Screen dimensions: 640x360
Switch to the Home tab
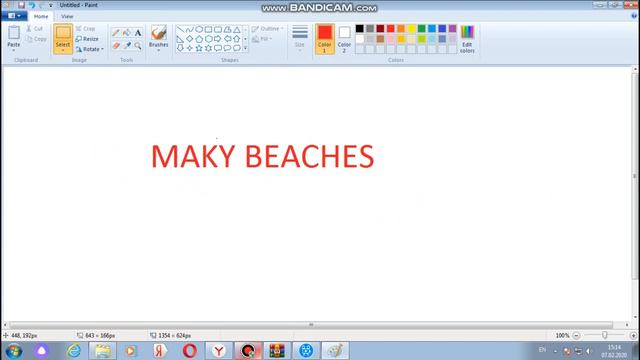click(41, 16)
